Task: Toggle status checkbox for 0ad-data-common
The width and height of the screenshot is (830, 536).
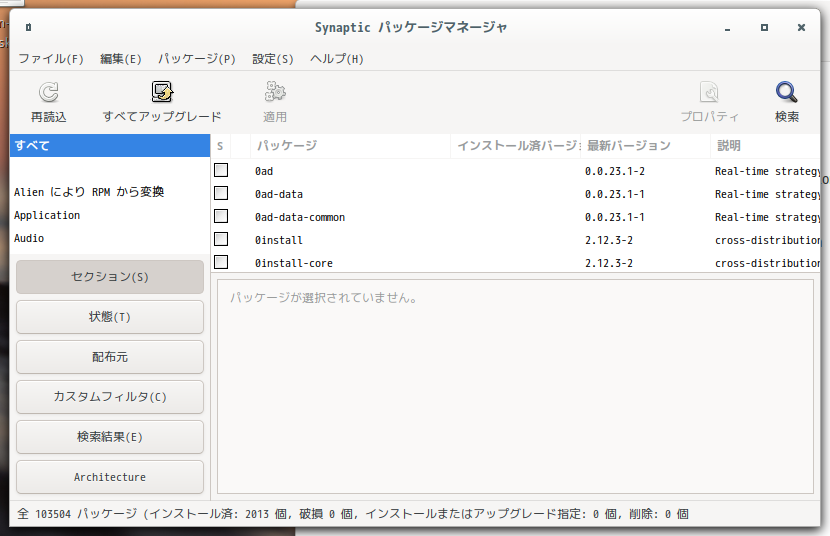Action: [221, 216]
